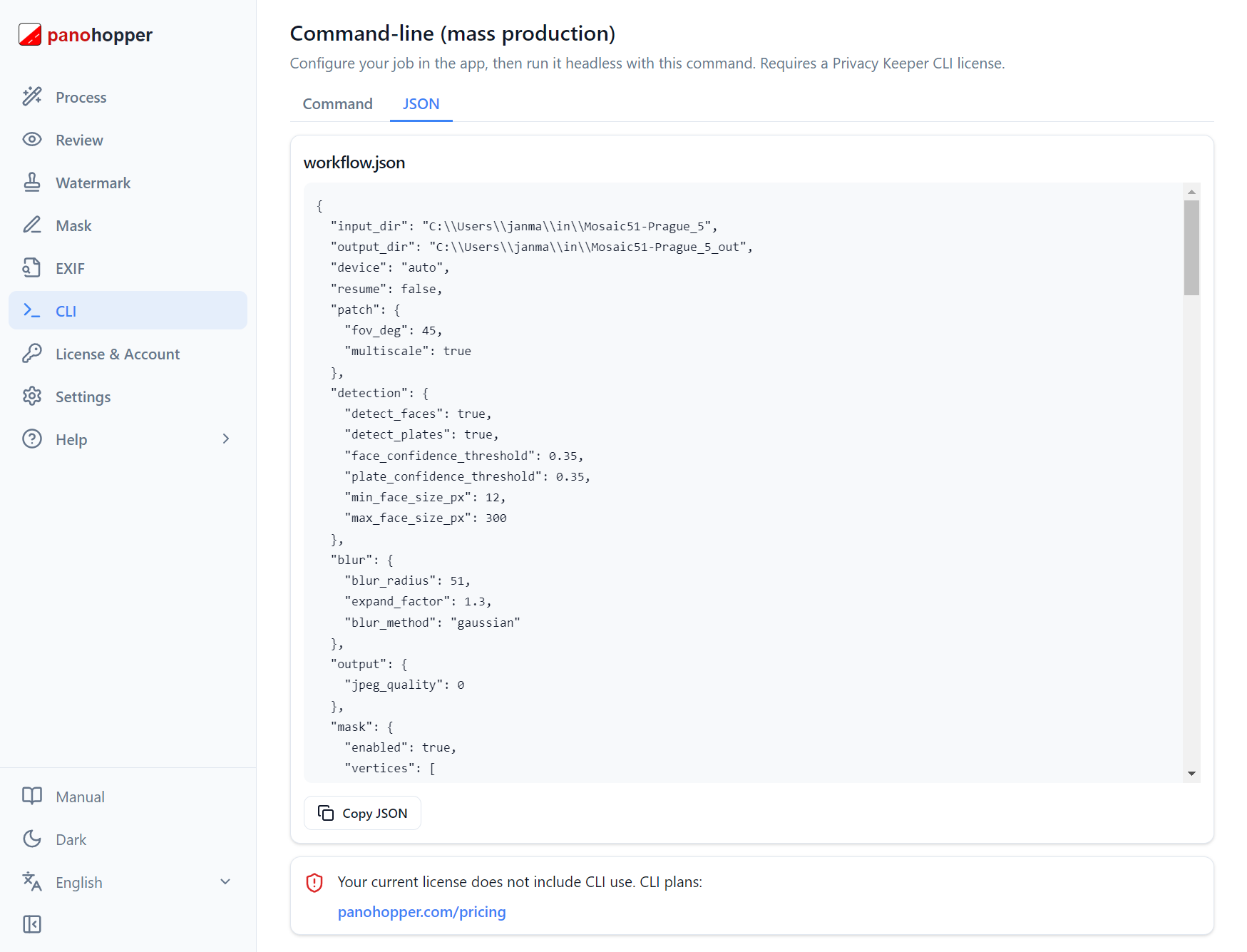The width and height of the screenshot is (1247, 952).
Task: Click the "multiscale": true line
Action: 408,351
